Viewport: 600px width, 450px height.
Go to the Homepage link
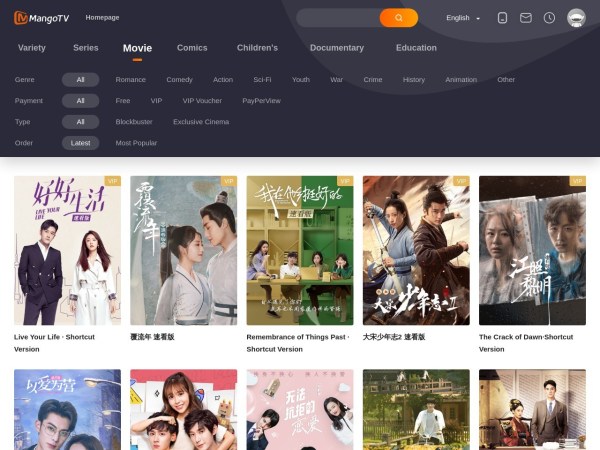click(102, 18)
